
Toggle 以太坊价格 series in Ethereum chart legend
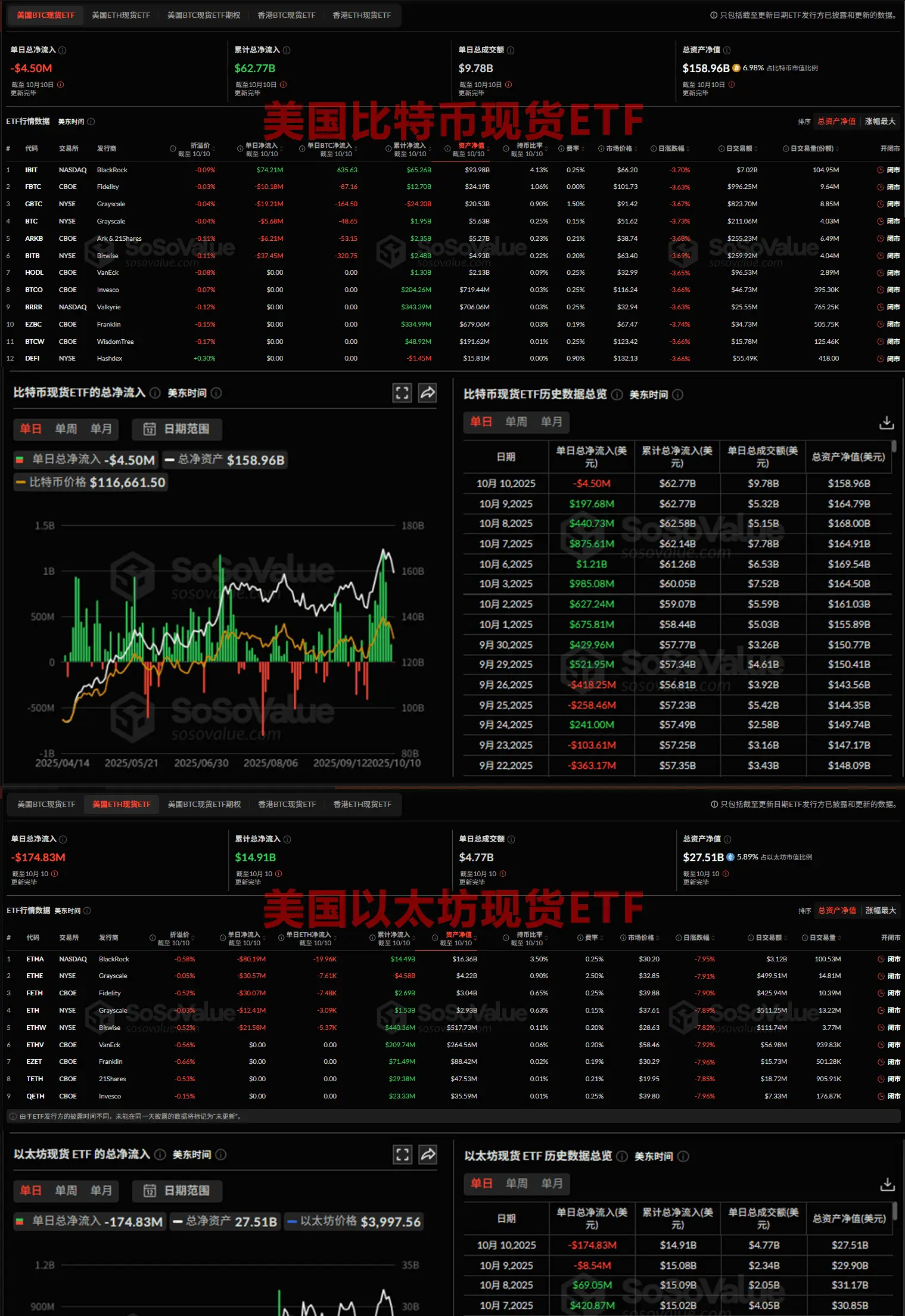point(354,1222)
